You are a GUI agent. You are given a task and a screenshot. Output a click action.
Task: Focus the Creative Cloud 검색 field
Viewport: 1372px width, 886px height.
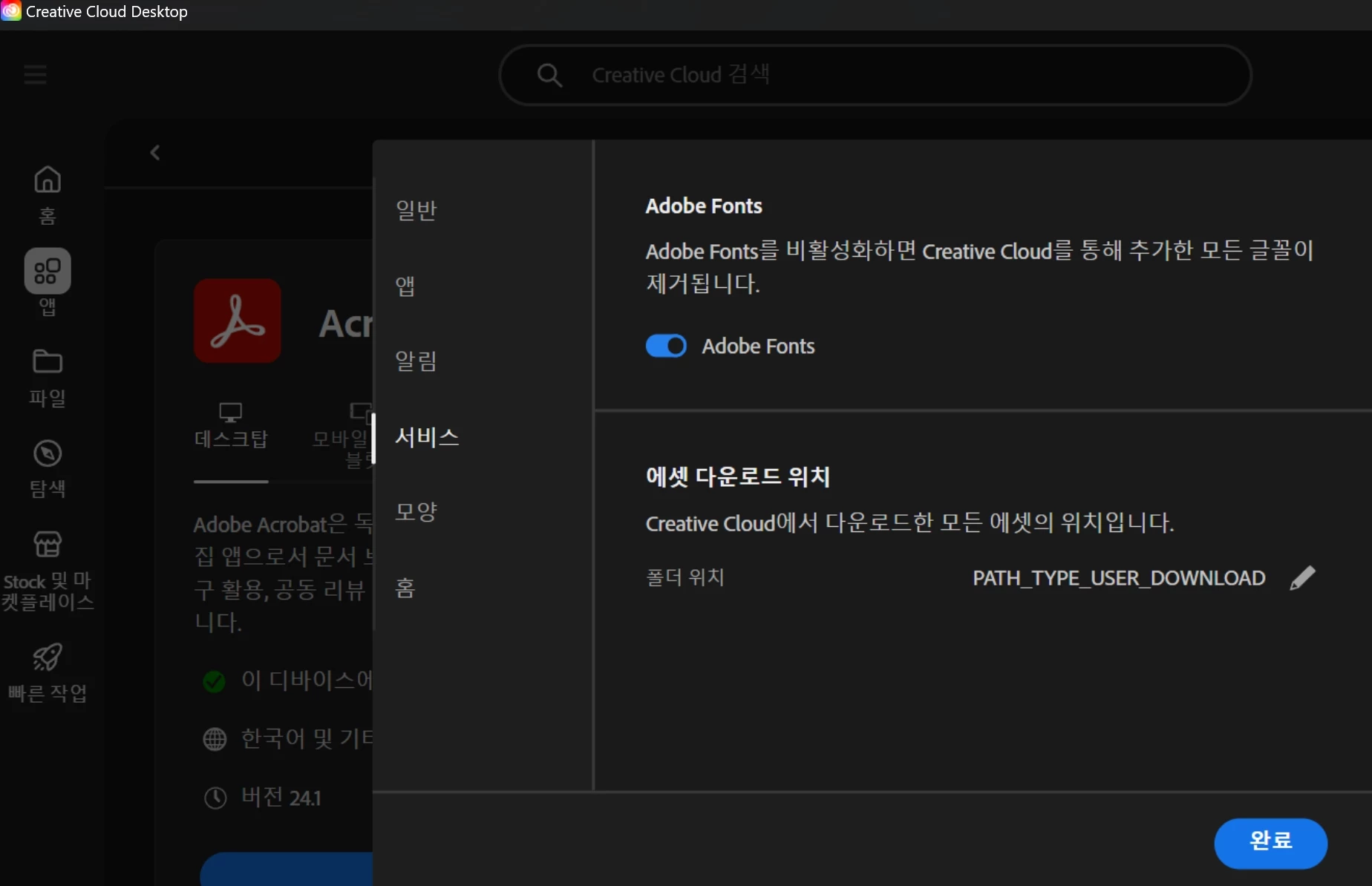pyautogui.click(x=875, y=75)
